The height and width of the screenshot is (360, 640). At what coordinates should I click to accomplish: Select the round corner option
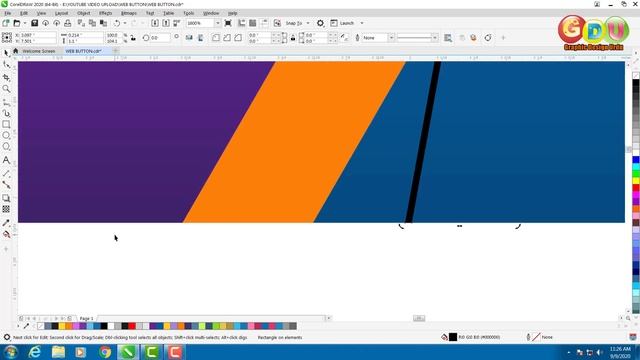(216, 38)
